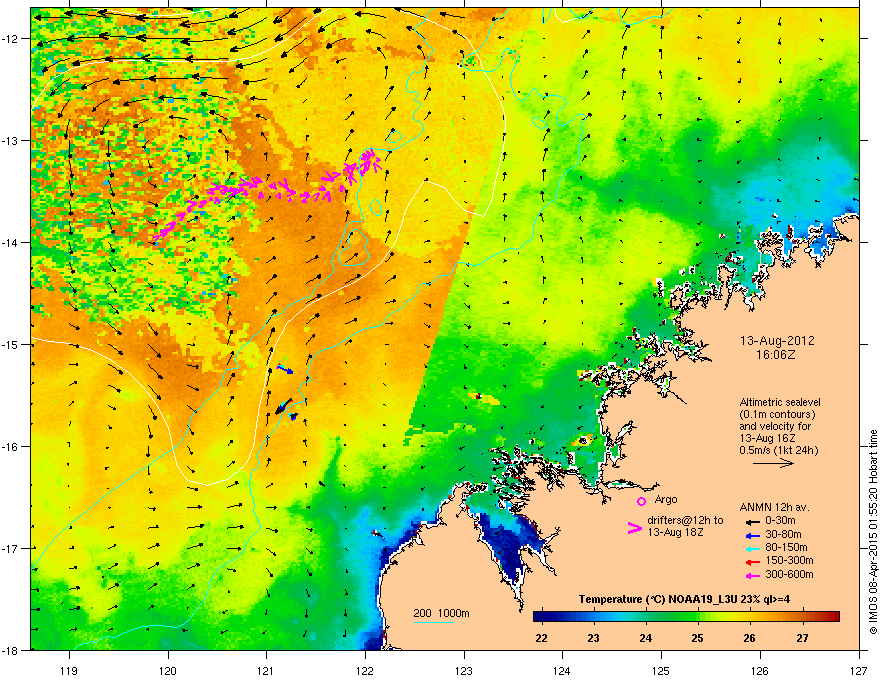Click the 'ANMN 12h av.' legend heading
Image resolution: width=880 pixels, height=680 pixels.
774,507
